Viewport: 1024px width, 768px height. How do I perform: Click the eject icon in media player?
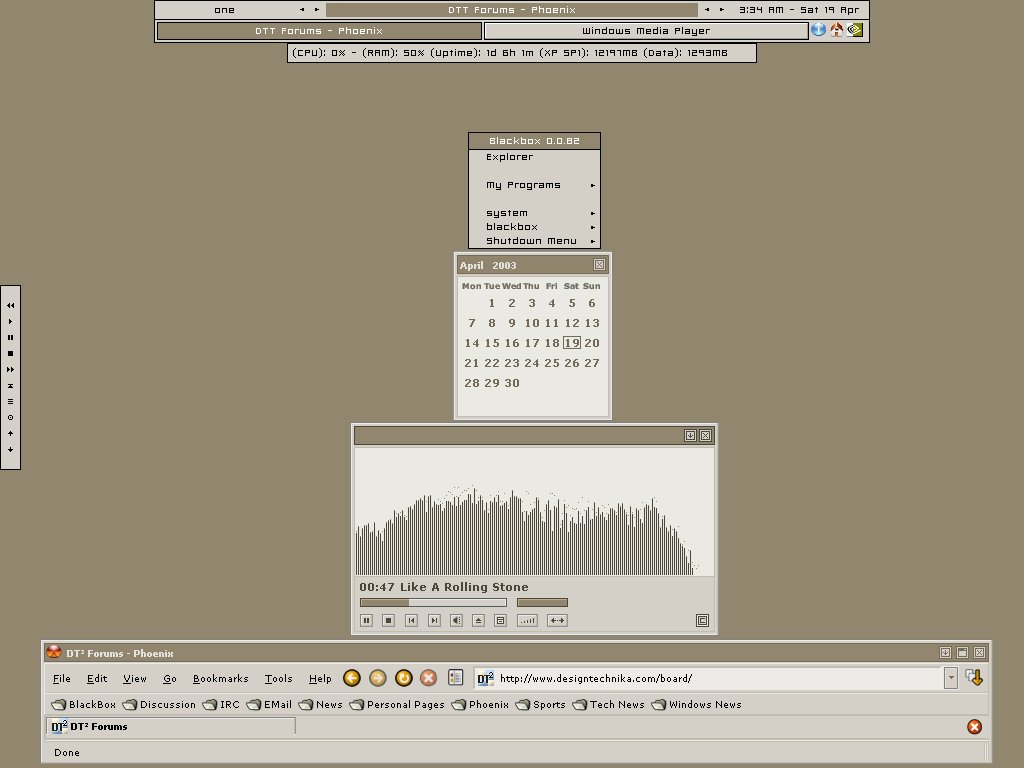click(479, 621)
